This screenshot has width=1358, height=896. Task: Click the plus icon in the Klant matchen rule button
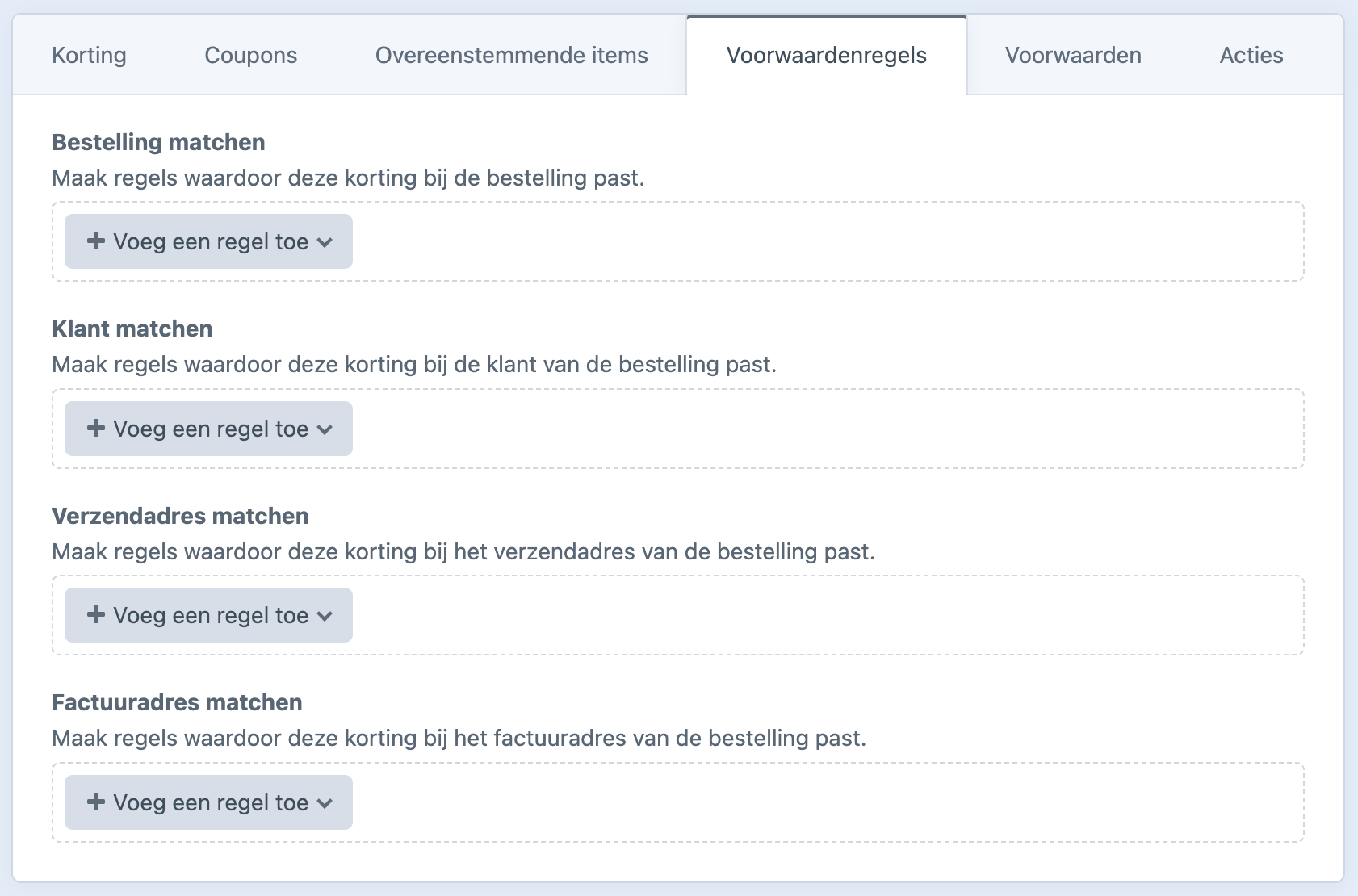95,428
